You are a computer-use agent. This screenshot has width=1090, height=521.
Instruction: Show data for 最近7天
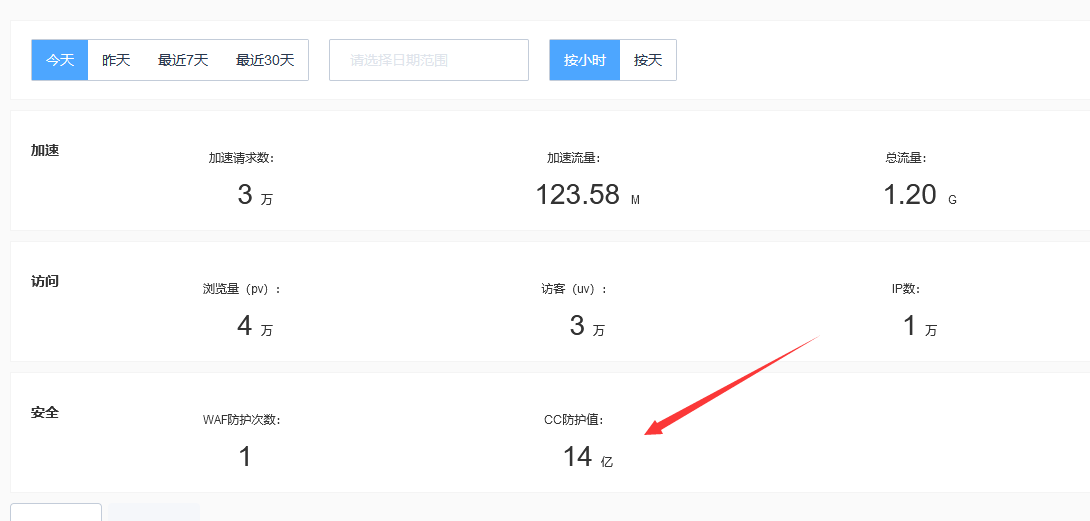[183, 60]
